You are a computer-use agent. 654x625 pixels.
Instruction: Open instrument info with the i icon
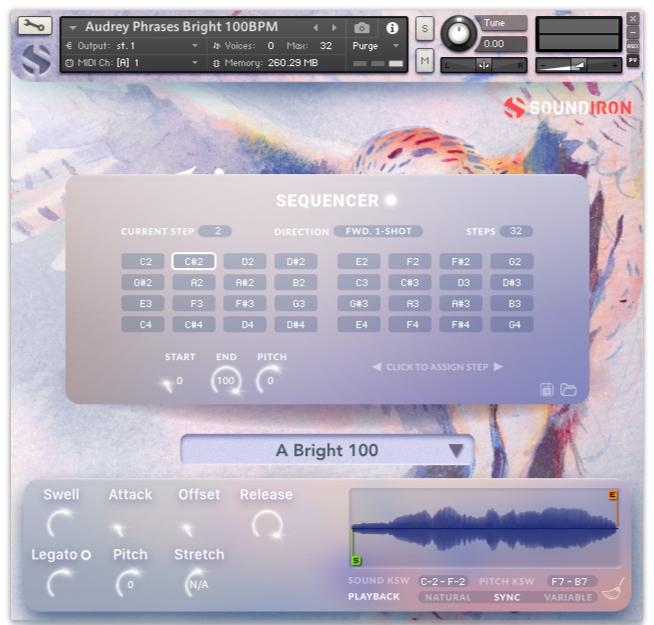(x=392, y=28)
